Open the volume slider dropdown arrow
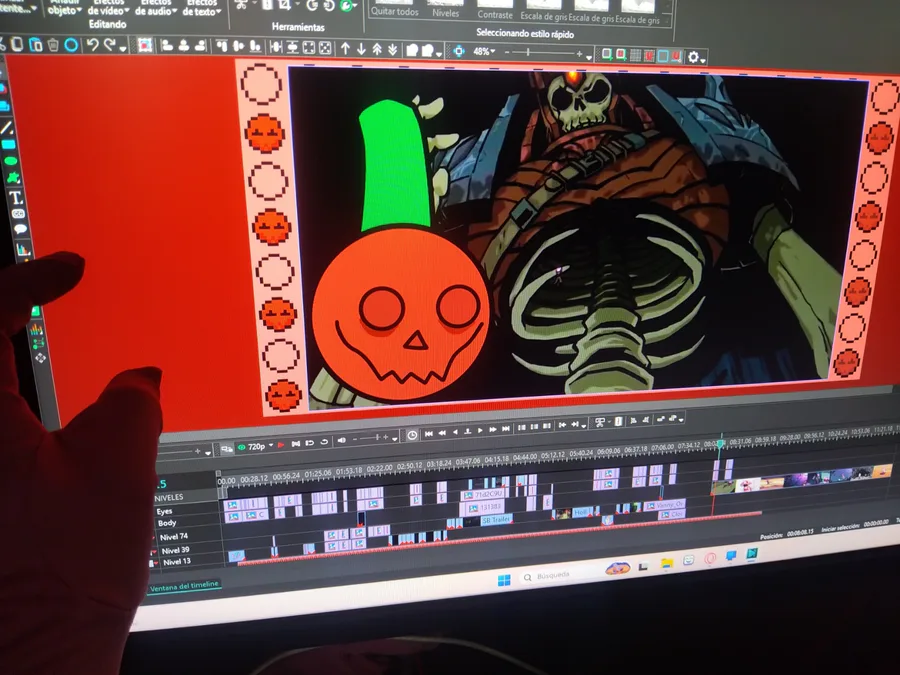This screenshot has height=675, width=900. 395,439
